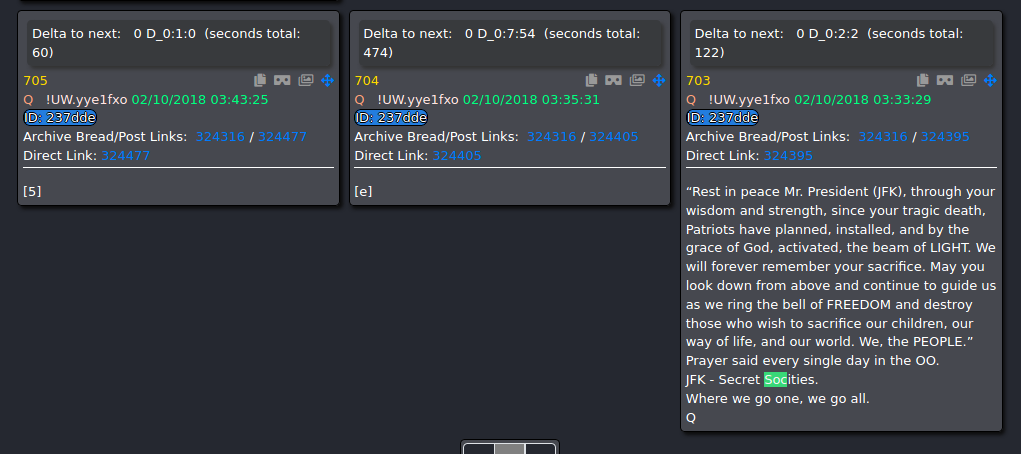Viewport: 1021px width, 454px height.
Task: Click post number 705
Action: tap(36, 81)
